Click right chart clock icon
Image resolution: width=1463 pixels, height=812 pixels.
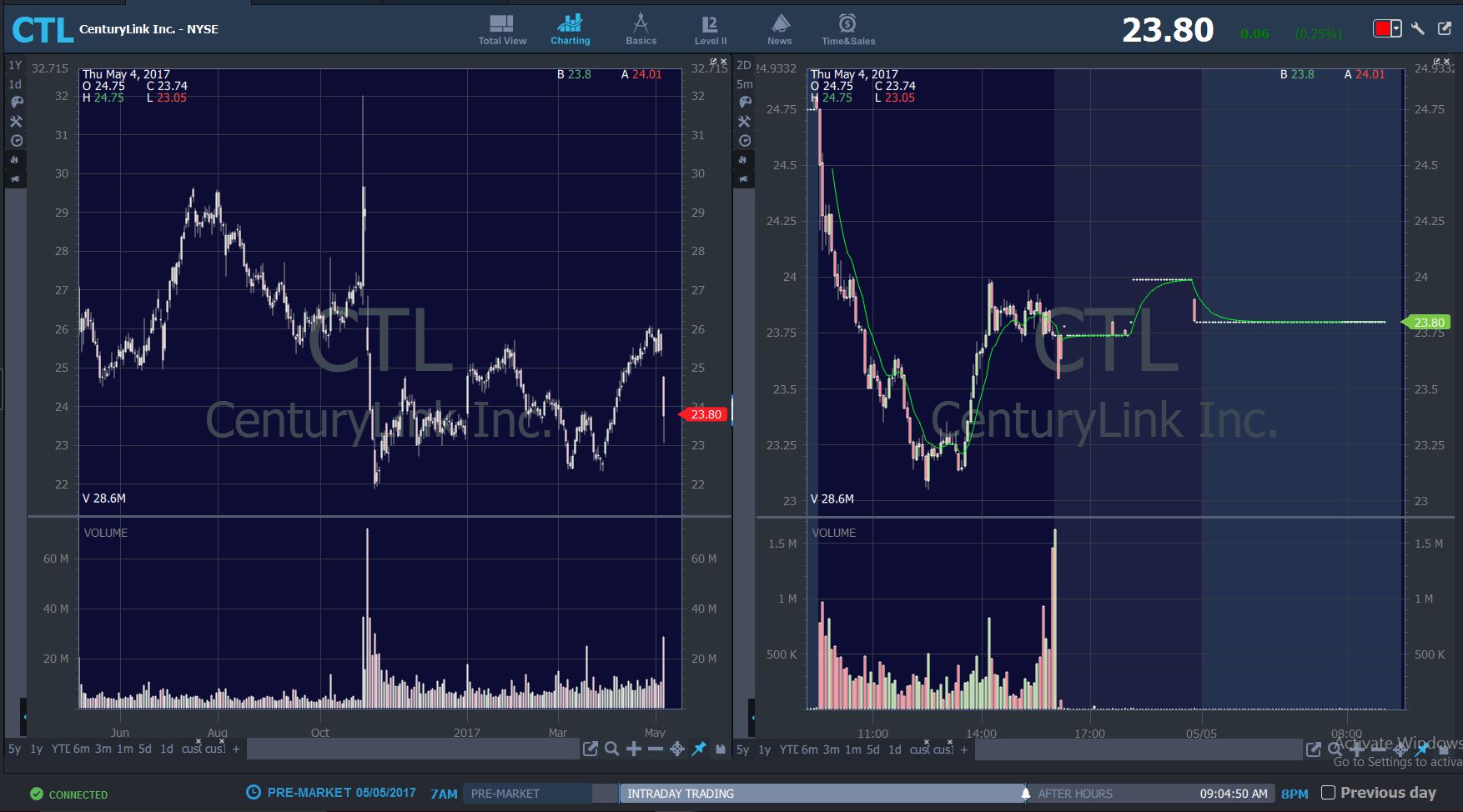745,141
